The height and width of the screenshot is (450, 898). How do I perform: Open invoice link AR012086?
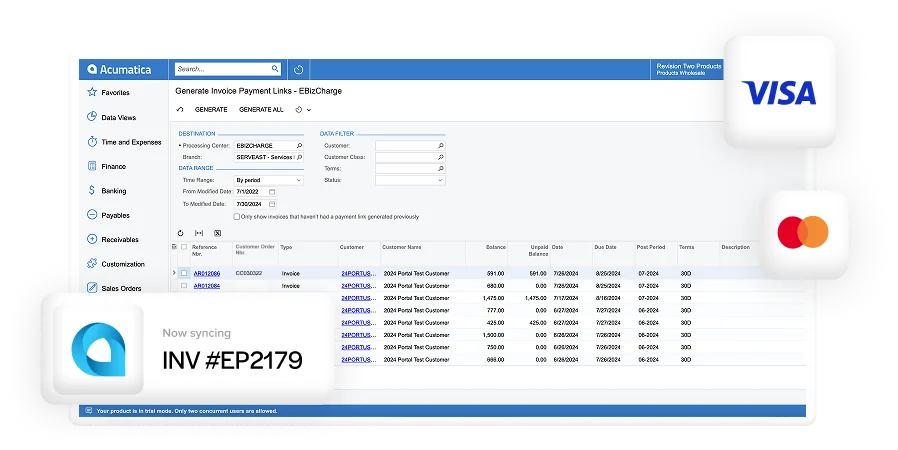coord(207,274)
